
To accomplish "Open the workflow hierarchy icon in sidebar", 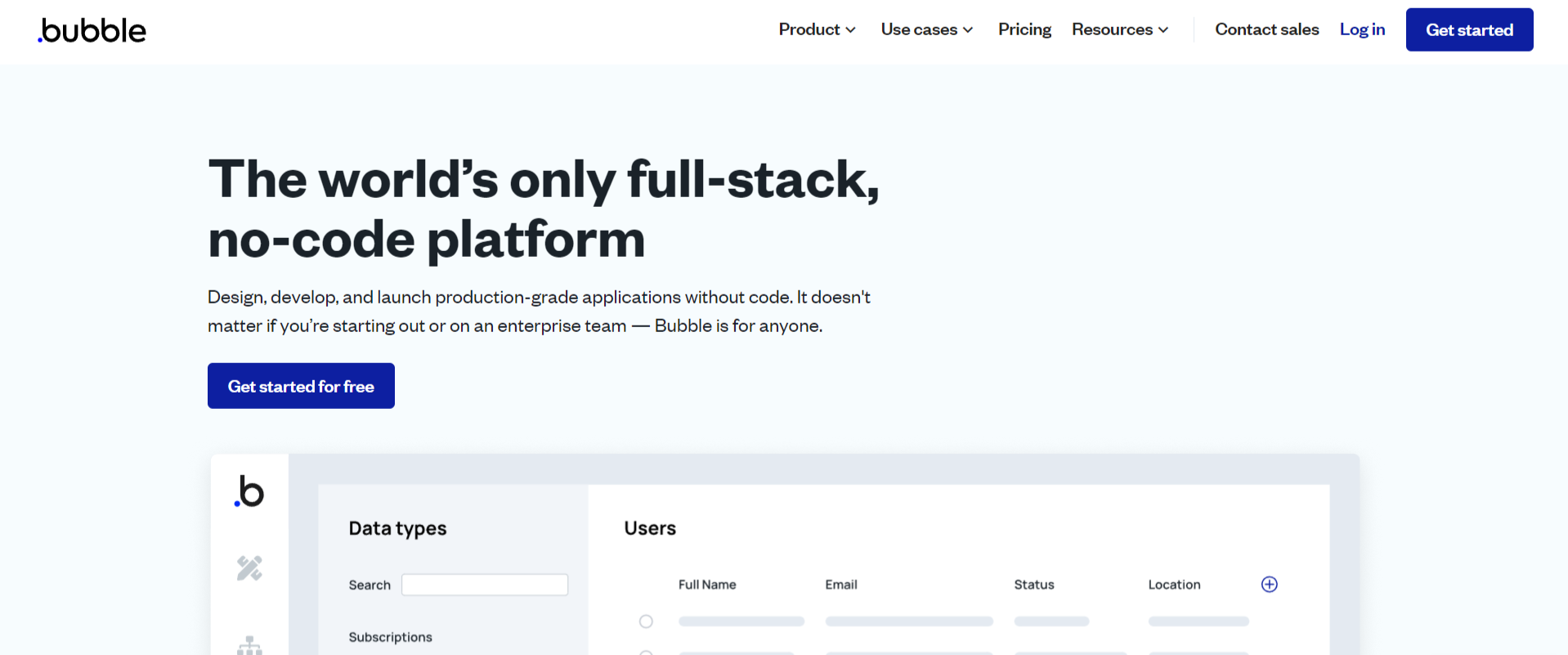I will tap(249, 645).
